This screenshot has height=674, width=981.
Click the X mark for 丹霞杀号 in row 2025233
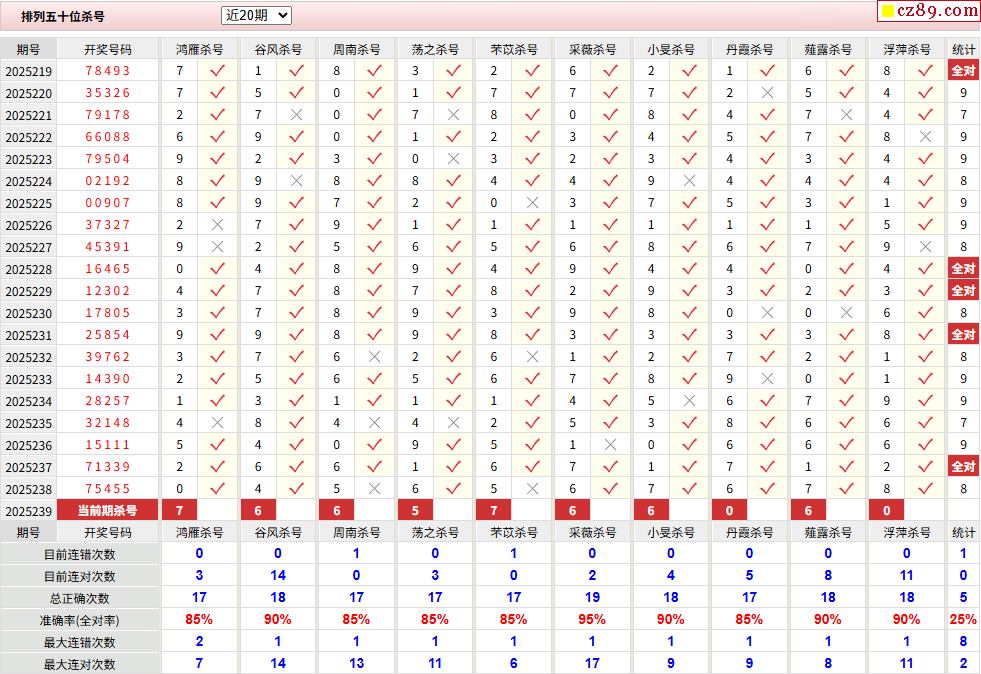pos(768,379)
